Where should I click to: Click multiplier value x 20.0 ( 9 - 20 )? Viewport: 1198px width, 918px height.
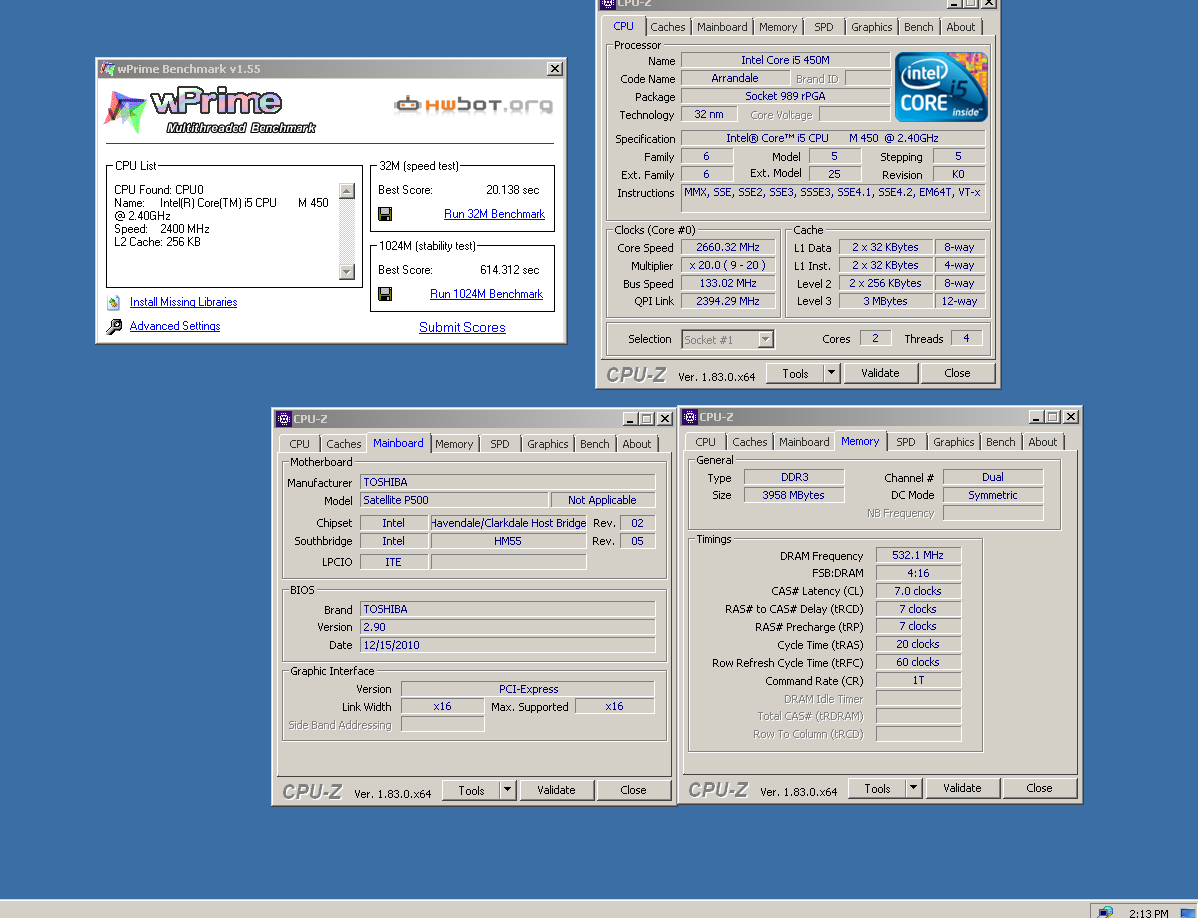tap(727, 265)
